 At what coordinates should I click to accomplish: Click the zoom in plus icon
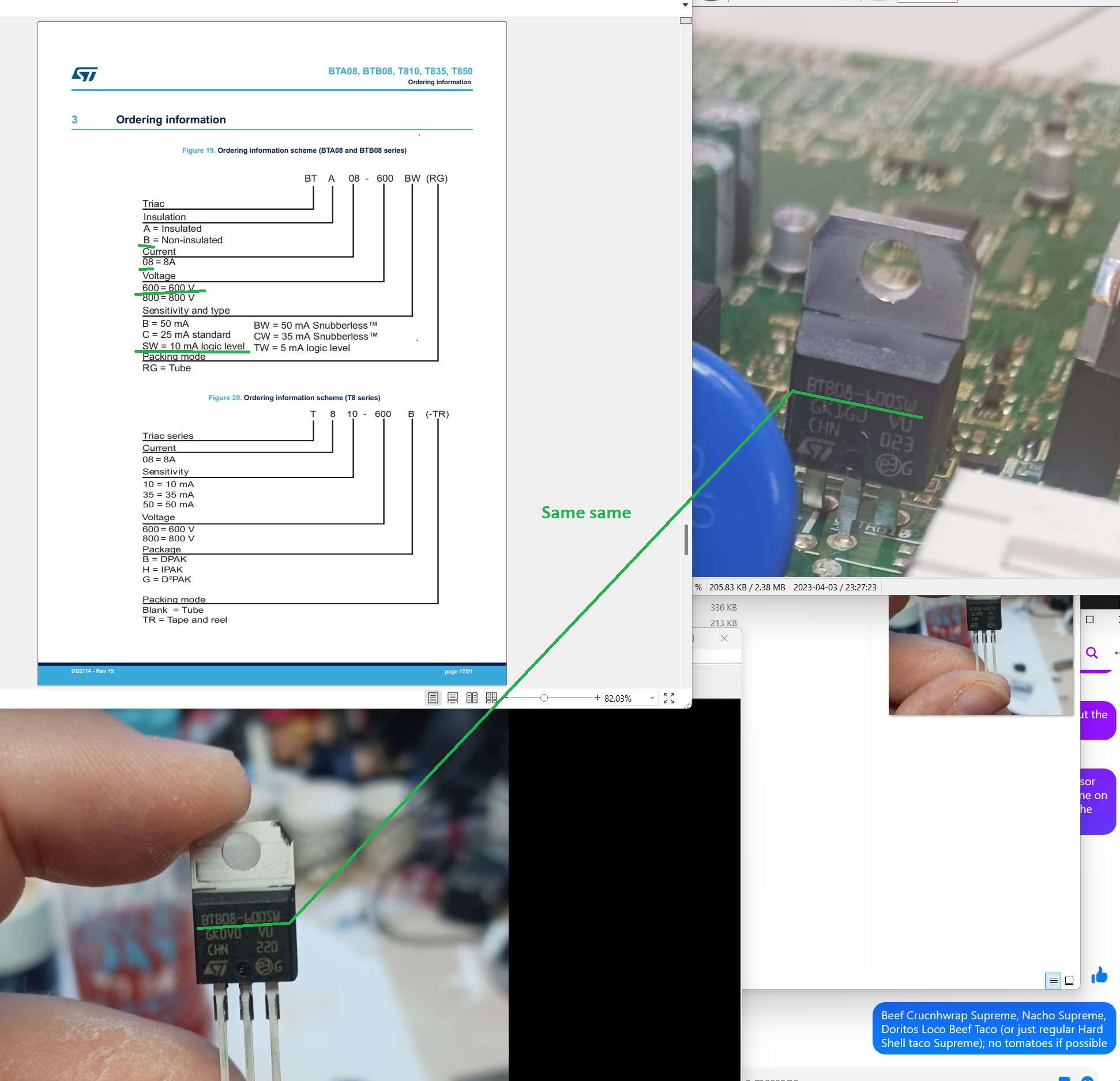pyautogui.click(x=597, y=698)
